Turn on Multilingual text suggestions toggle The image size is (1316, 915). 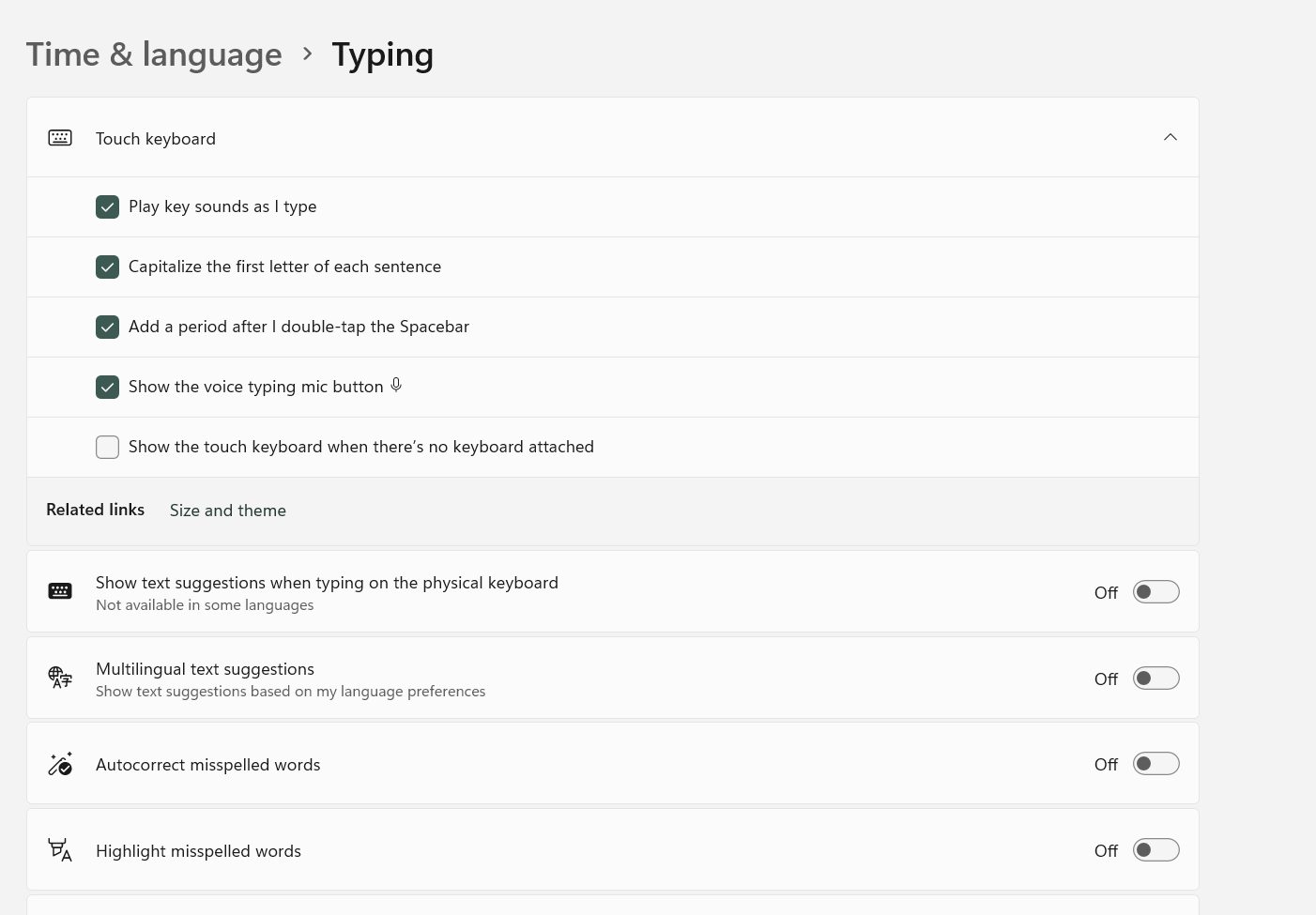(x=1155, y=679)
